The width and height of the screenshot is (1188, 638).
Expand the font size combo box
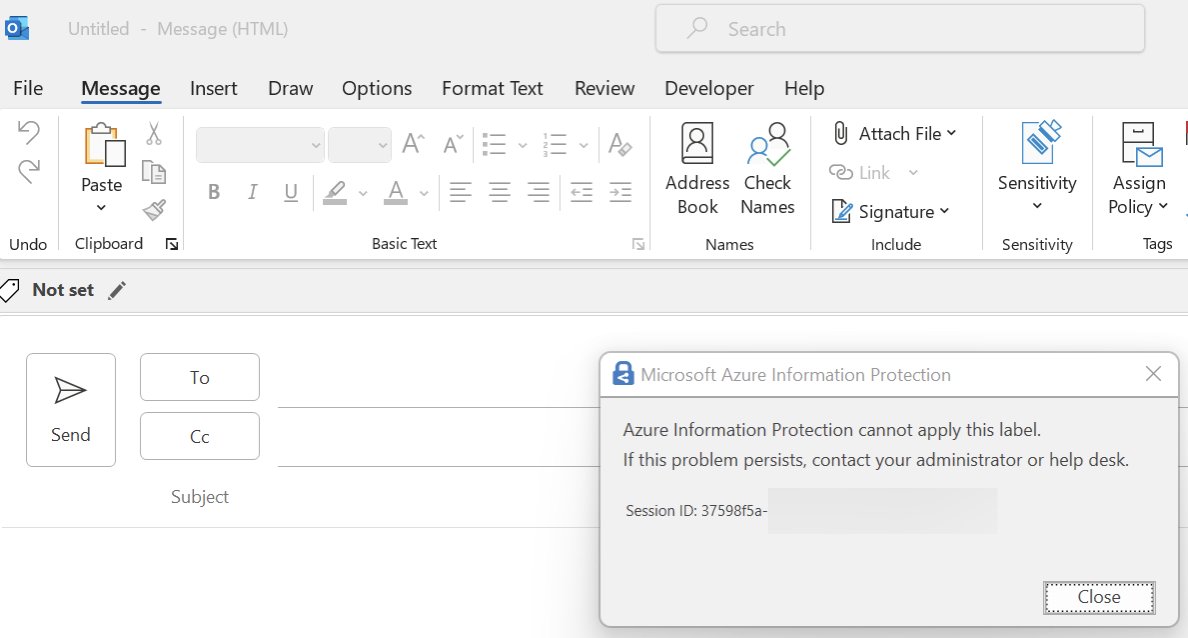(x=383, y=145)
